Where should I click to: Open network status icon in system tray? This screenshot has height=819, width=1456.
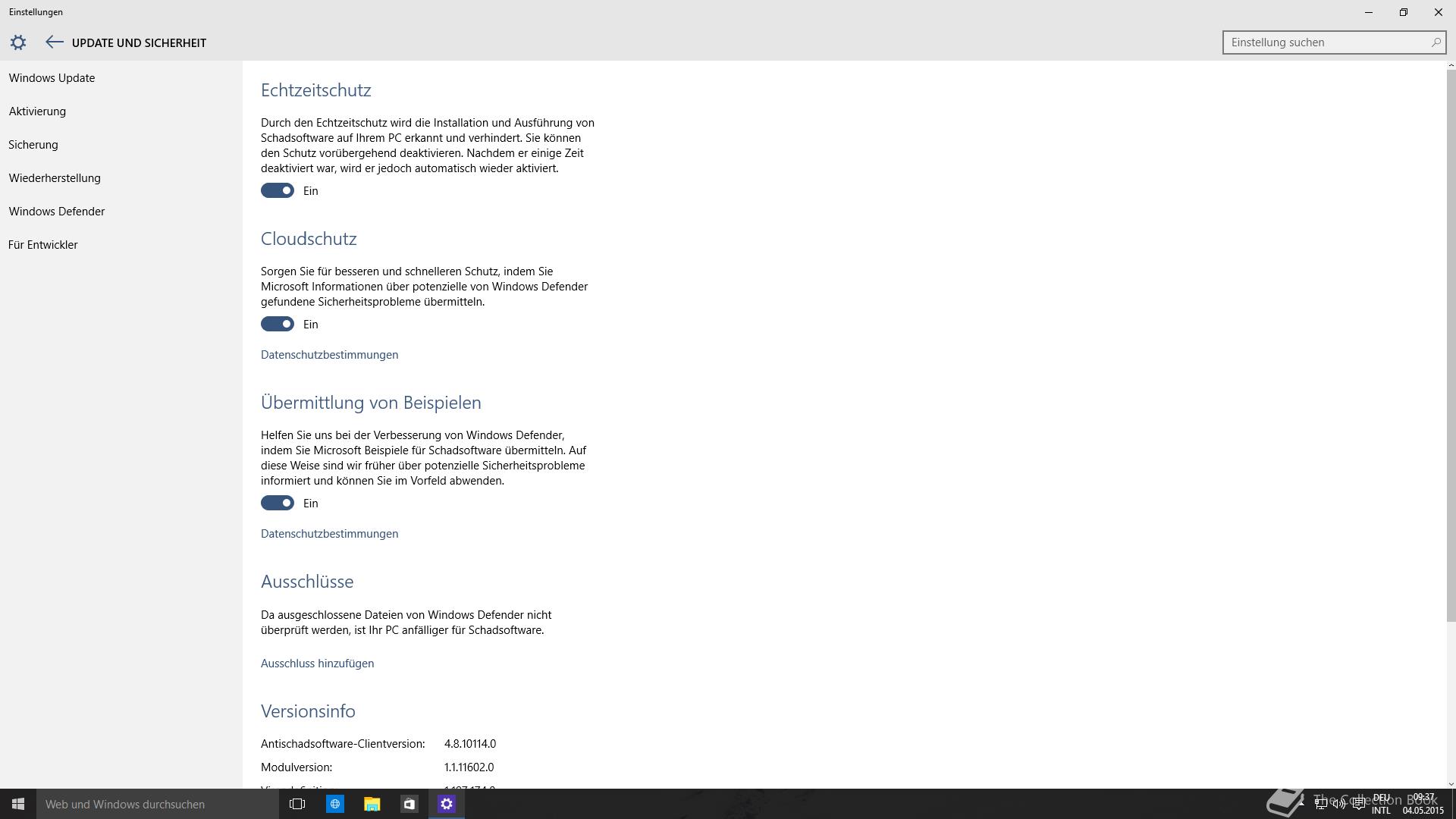click(1320, 804)
